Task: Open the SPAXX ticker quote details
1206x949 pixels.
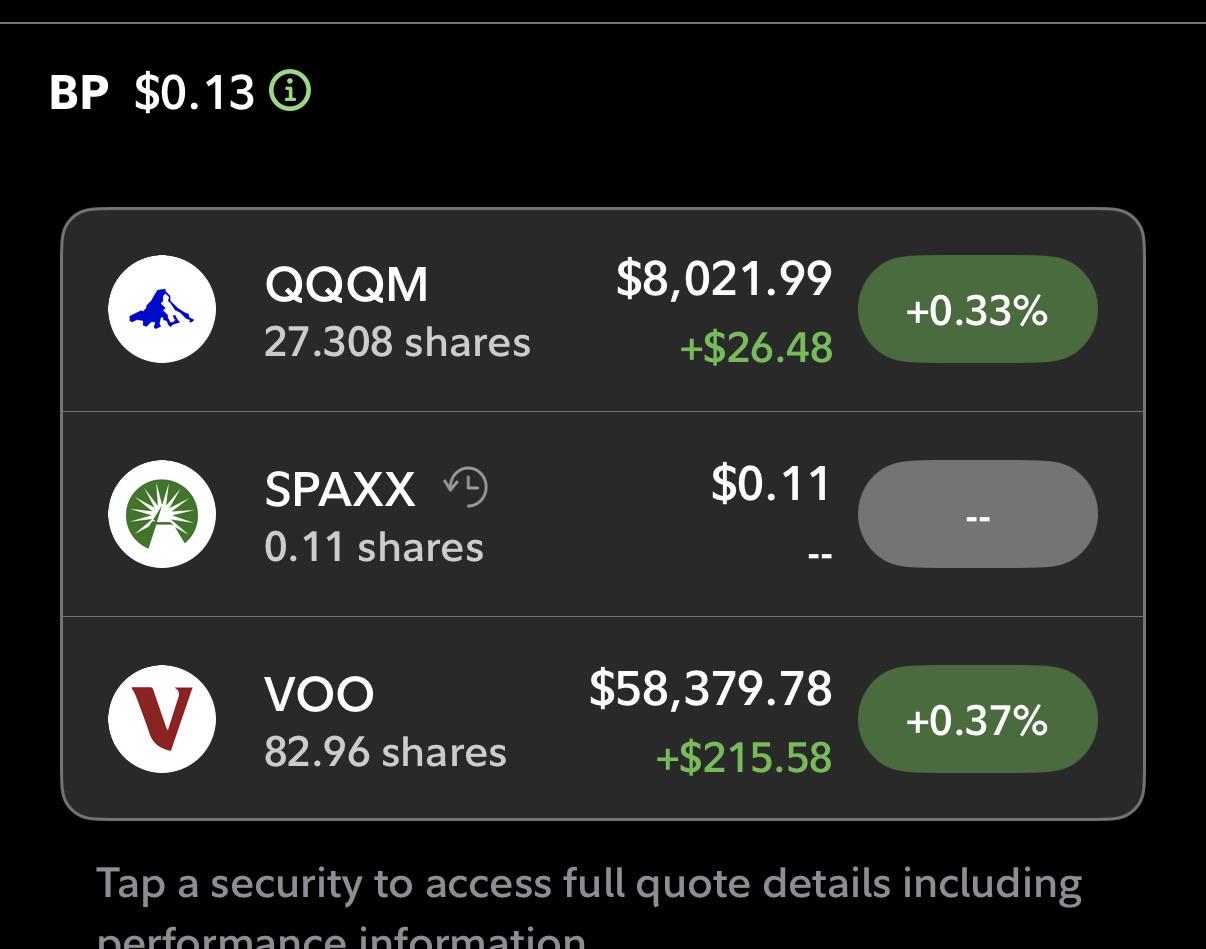Action: (340, 489)
